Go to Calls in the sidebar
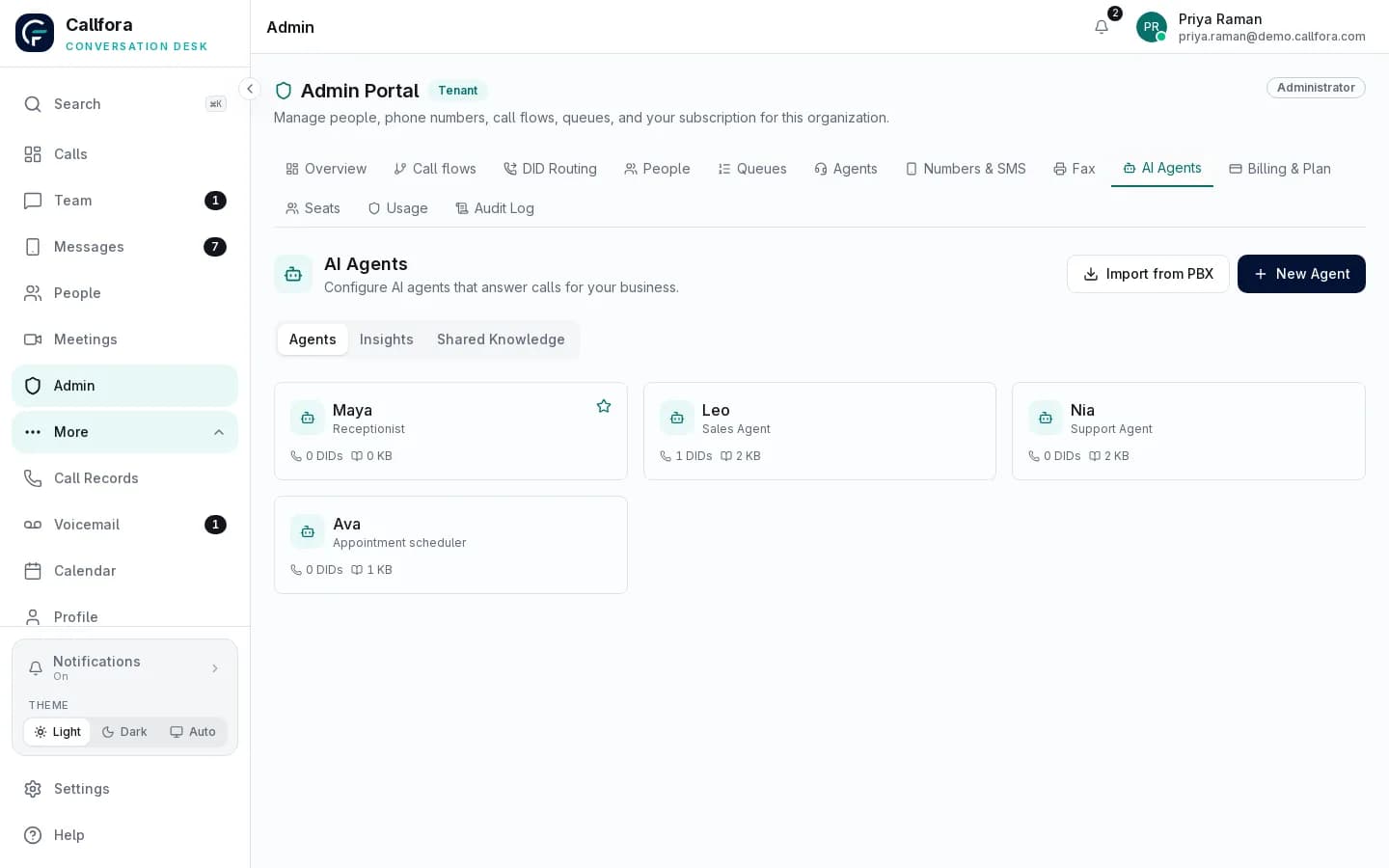1389x868 pixels. [x=124, y=154]
